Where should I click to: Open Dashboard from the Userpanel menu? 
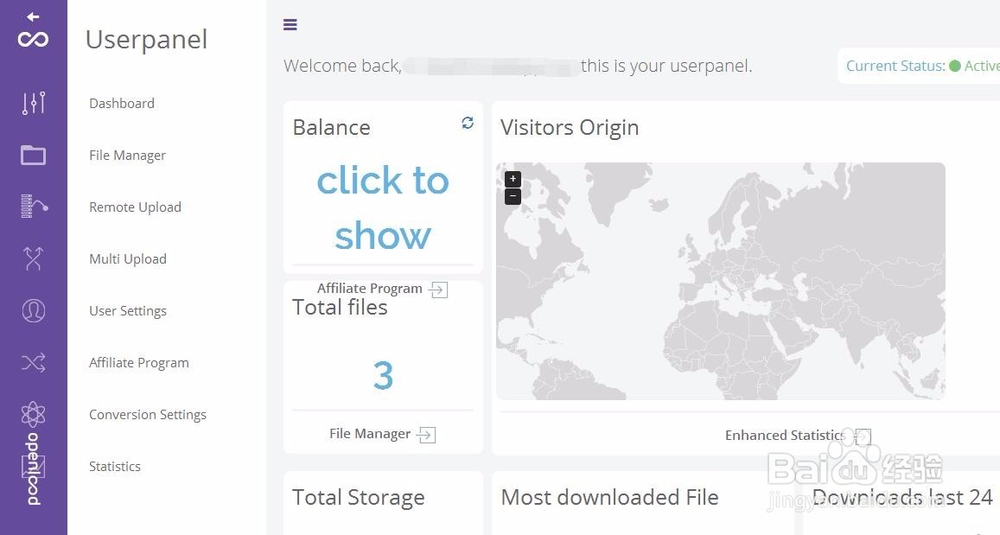tap(122, 103)
